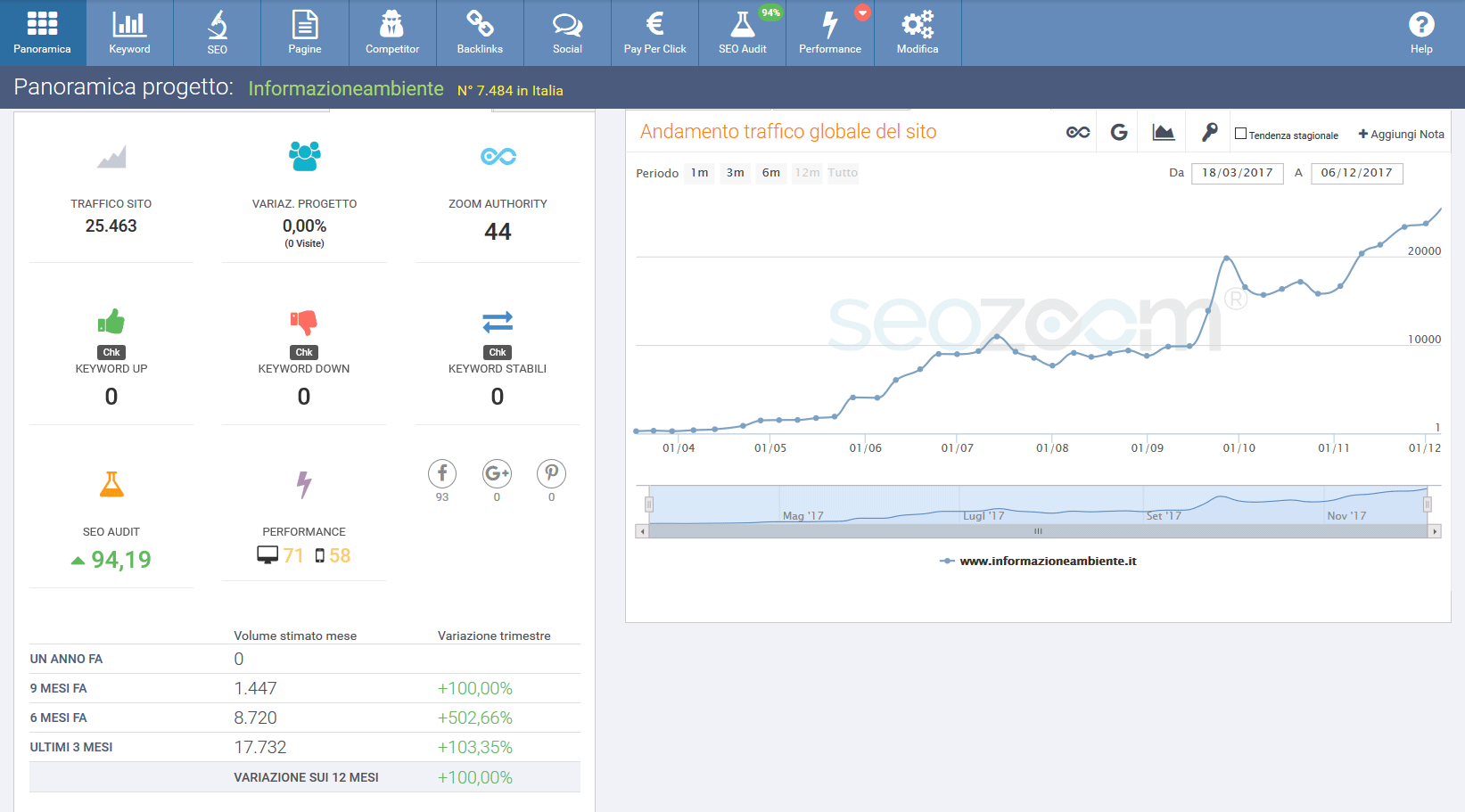Click the Da start date field
Viewport: 1465px width, 812px height.
click(1238, 173)
